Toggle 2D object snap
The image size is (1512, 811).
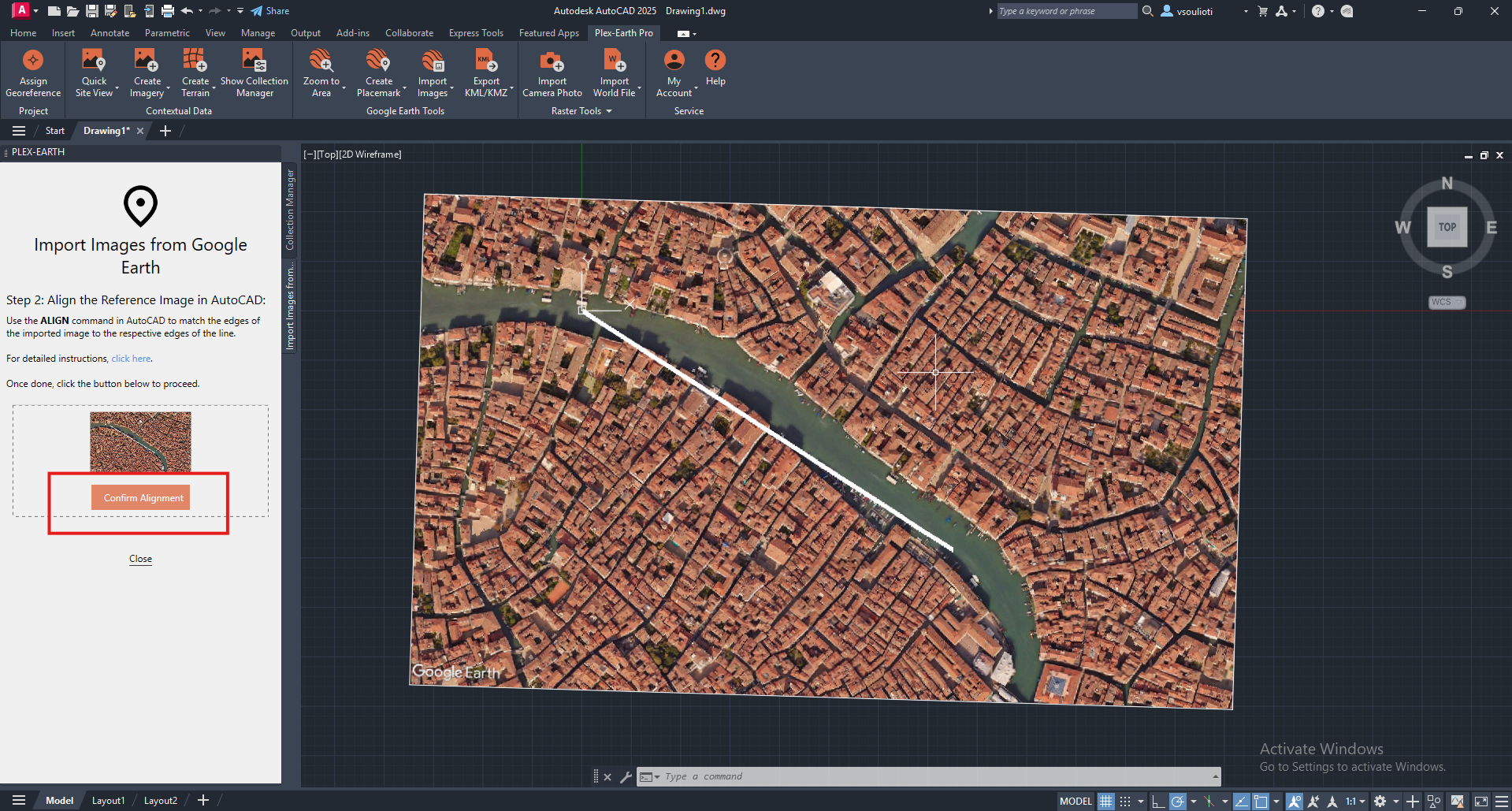coord(1261,801)
